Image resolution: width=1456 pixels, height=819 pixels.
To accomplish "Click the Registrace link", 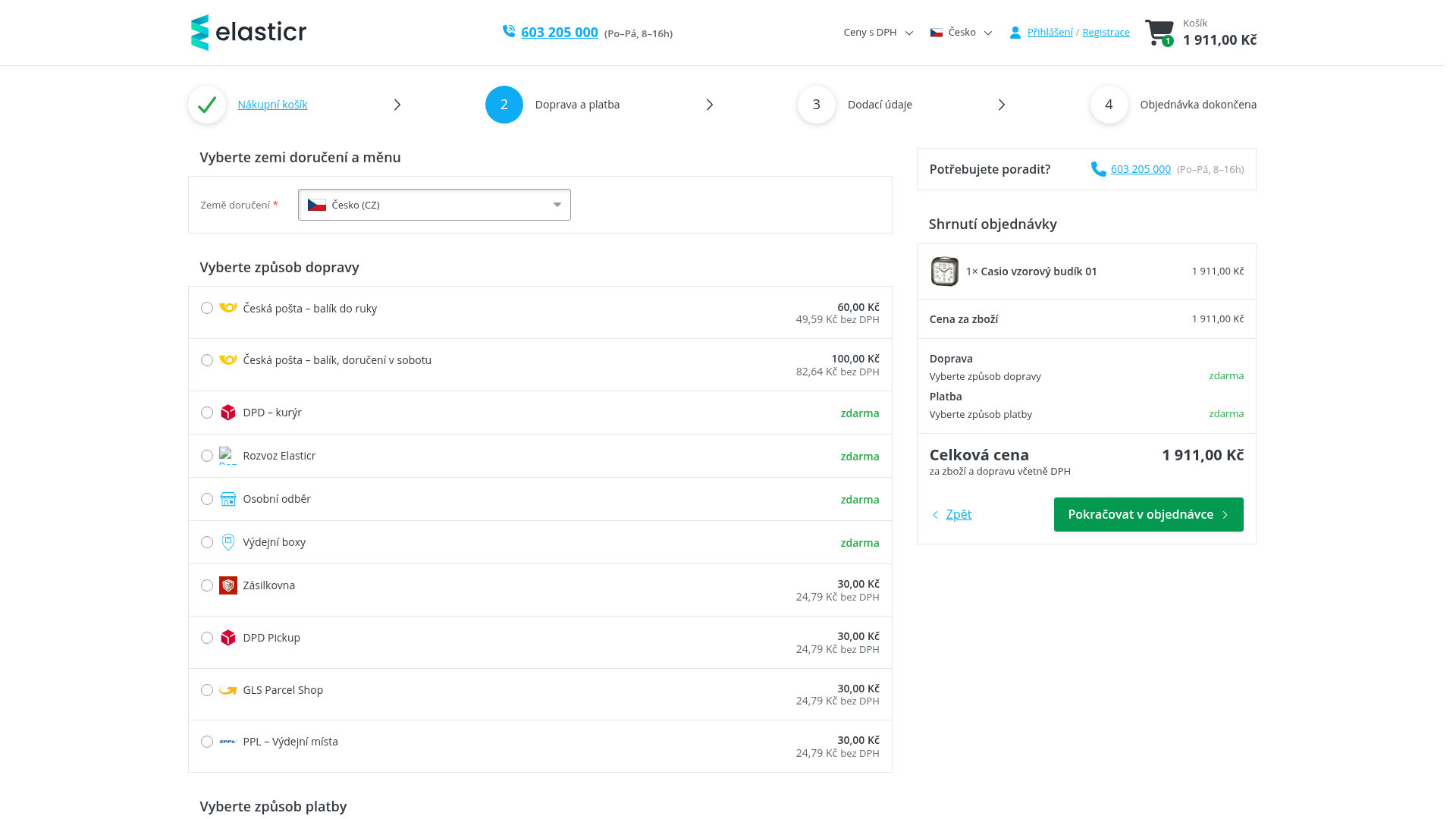I will [x=1106, y=32].
